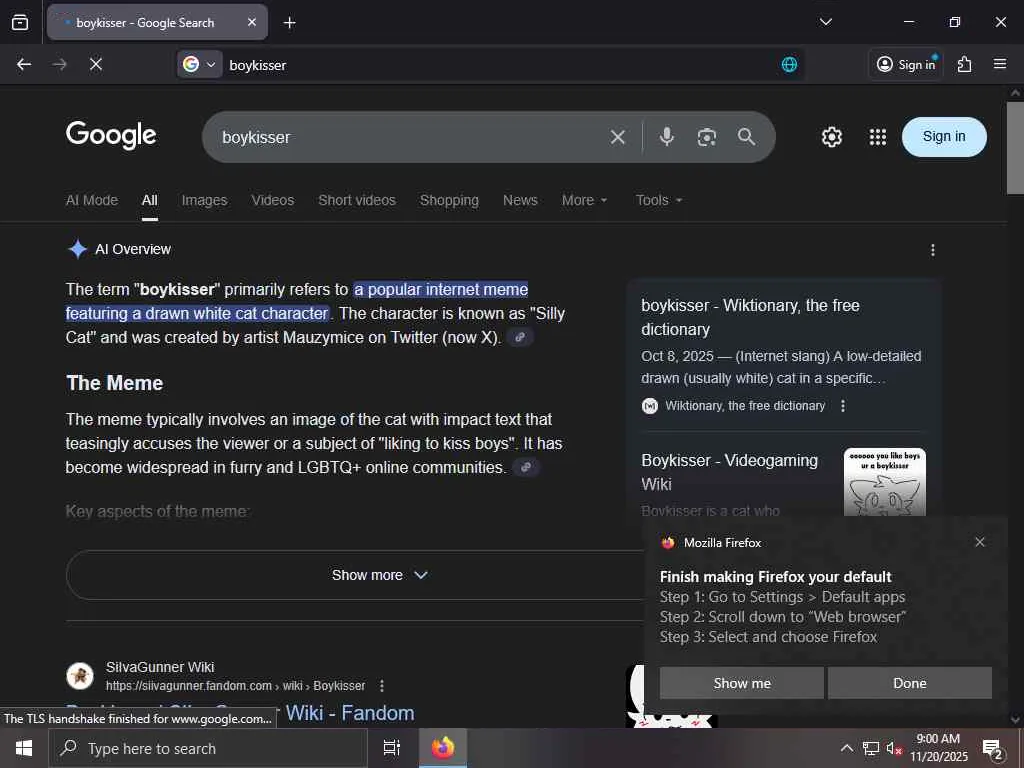Open Google quick settings gear
The image size is (1024, 768).
831,136
